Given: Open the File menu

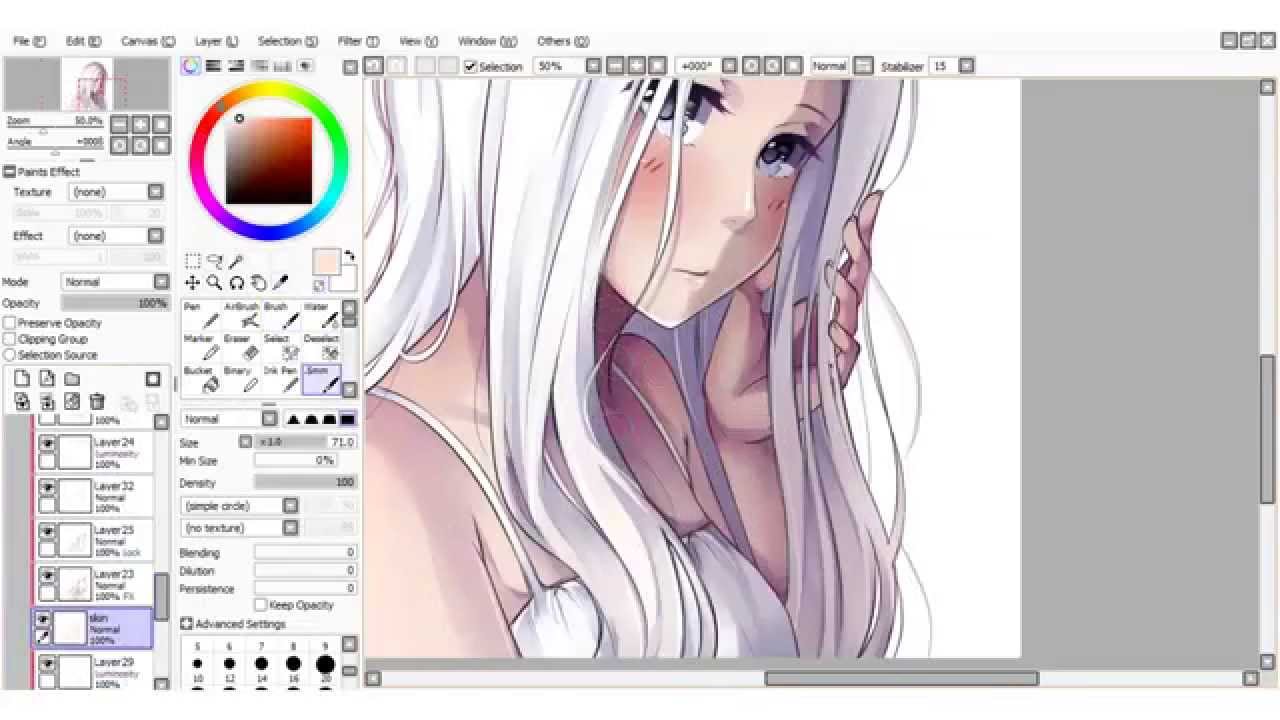Looking at the screenshot, I should [x=29, y=41].
